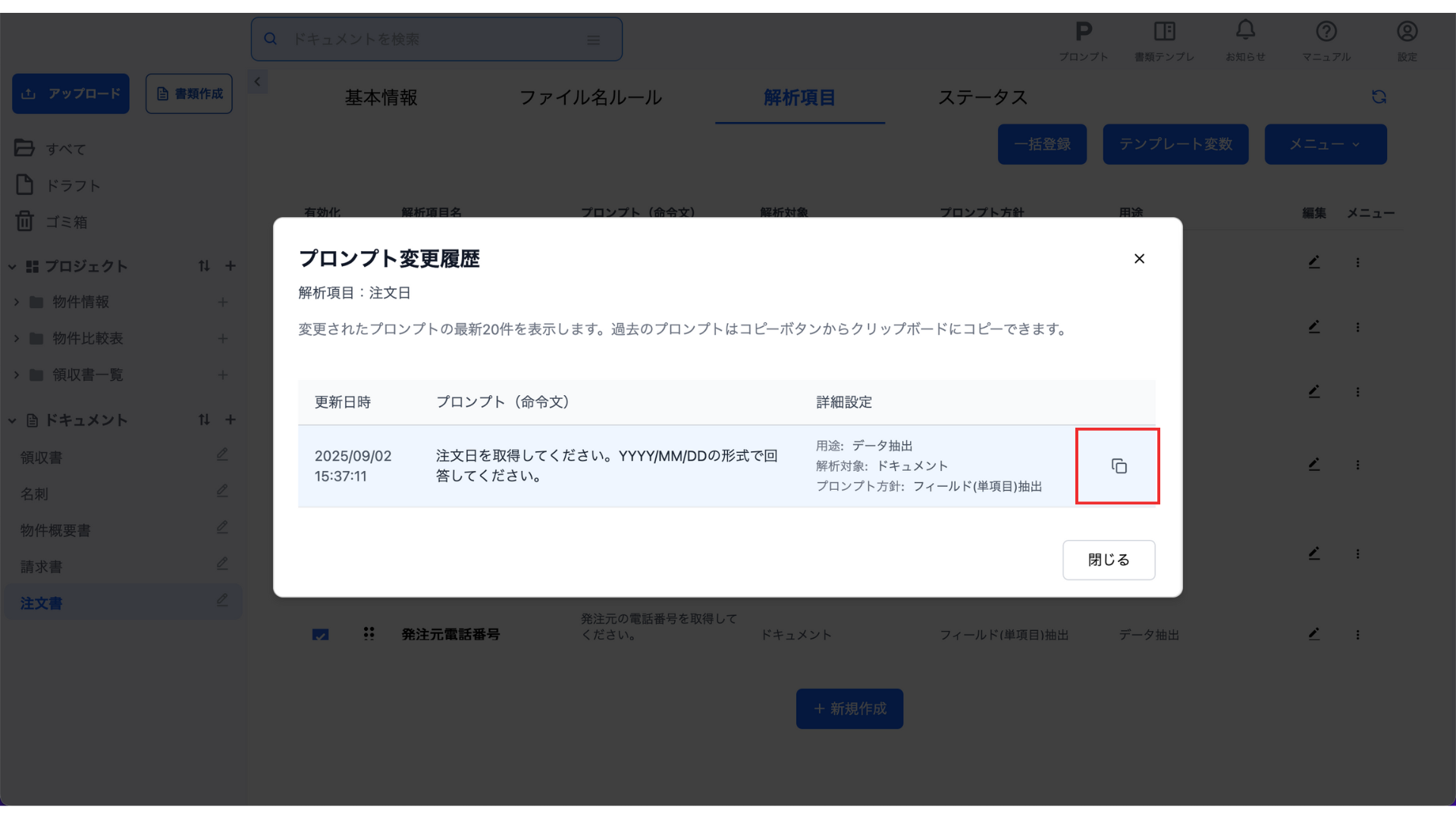Switch to the ファイル名ルール tab
The height and width of the screenshot is (819, 1456).
[590, 98]
